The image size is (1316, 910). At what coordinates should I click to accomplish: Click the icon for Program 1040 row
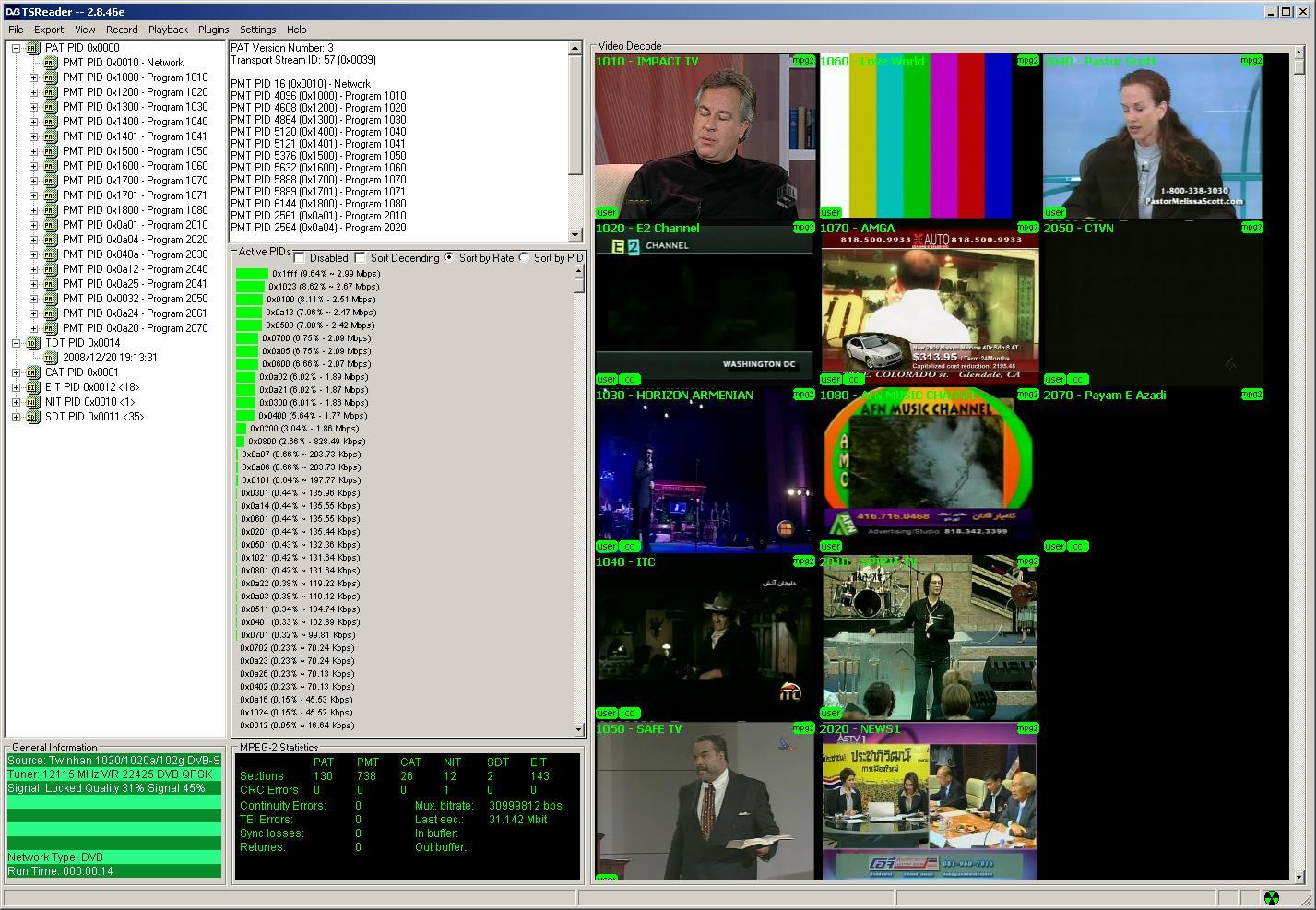51,122
